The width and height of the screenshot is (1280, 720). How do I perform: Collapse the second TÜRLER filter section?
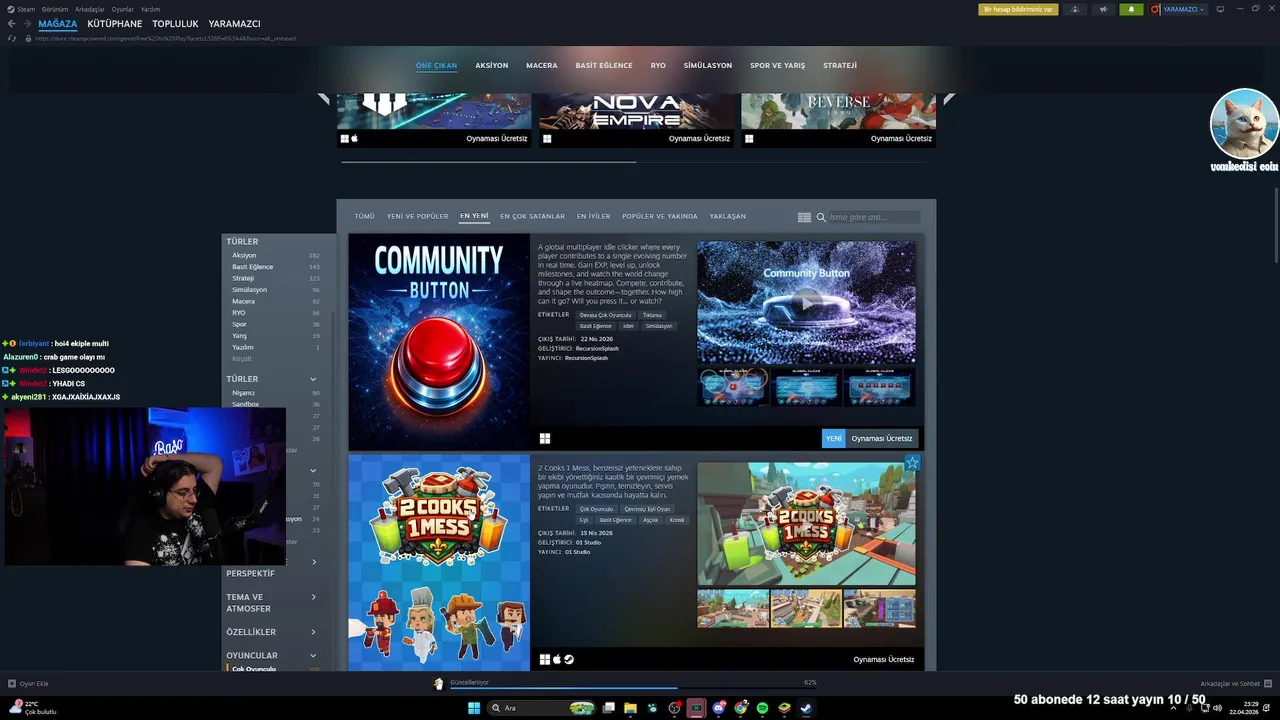click(x=313, y=379)
